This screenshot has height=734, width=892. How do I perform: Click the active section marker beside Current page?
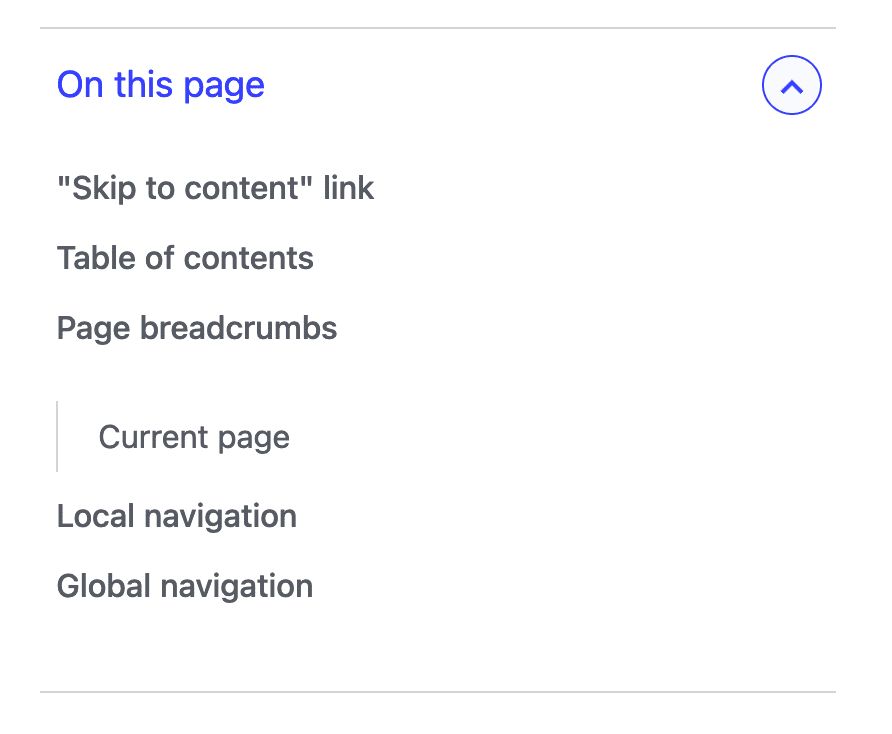(x=57, y=437)
